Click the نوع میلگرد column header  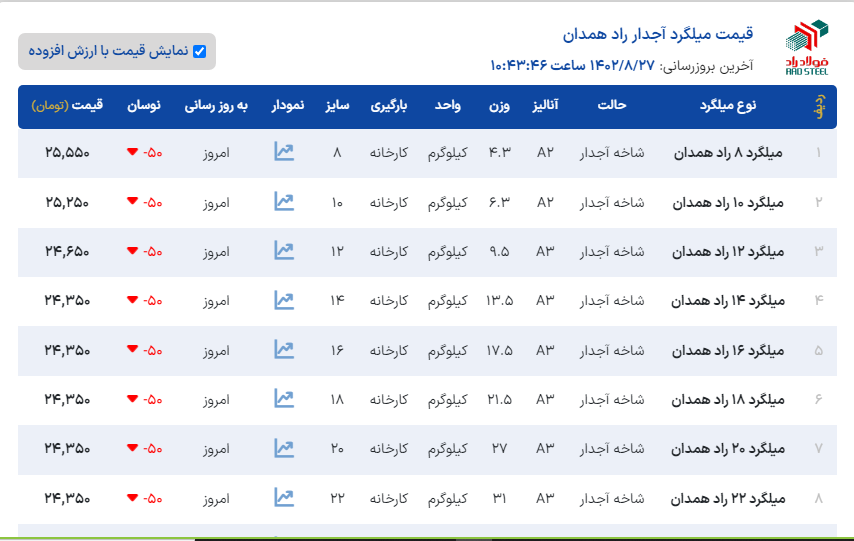tap(729, 105)
